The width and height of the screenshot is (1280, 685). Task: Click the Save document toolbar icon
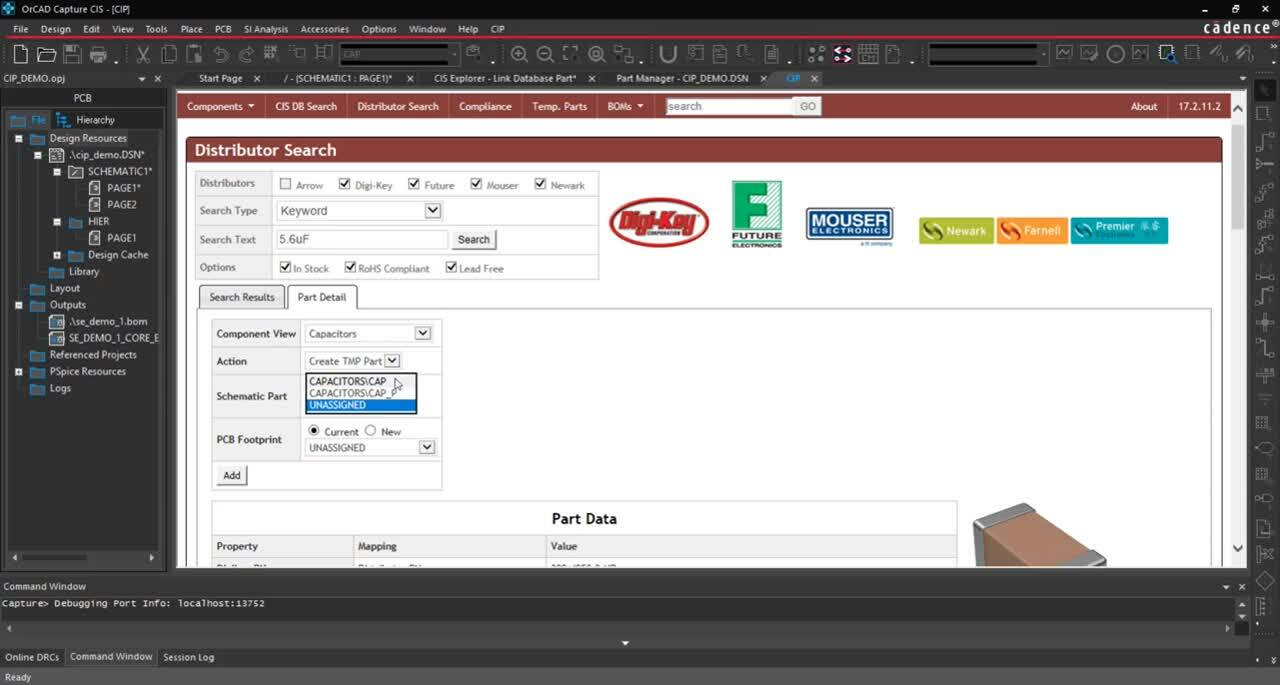[70, 54]
